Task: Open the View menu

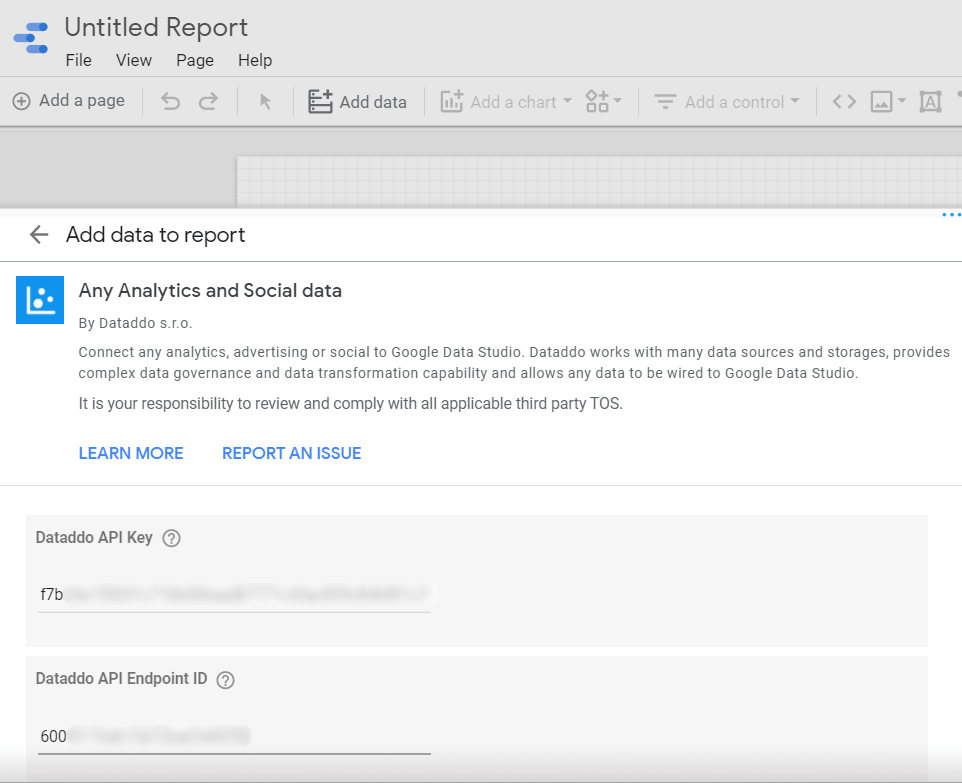Action: click(134, 60)
